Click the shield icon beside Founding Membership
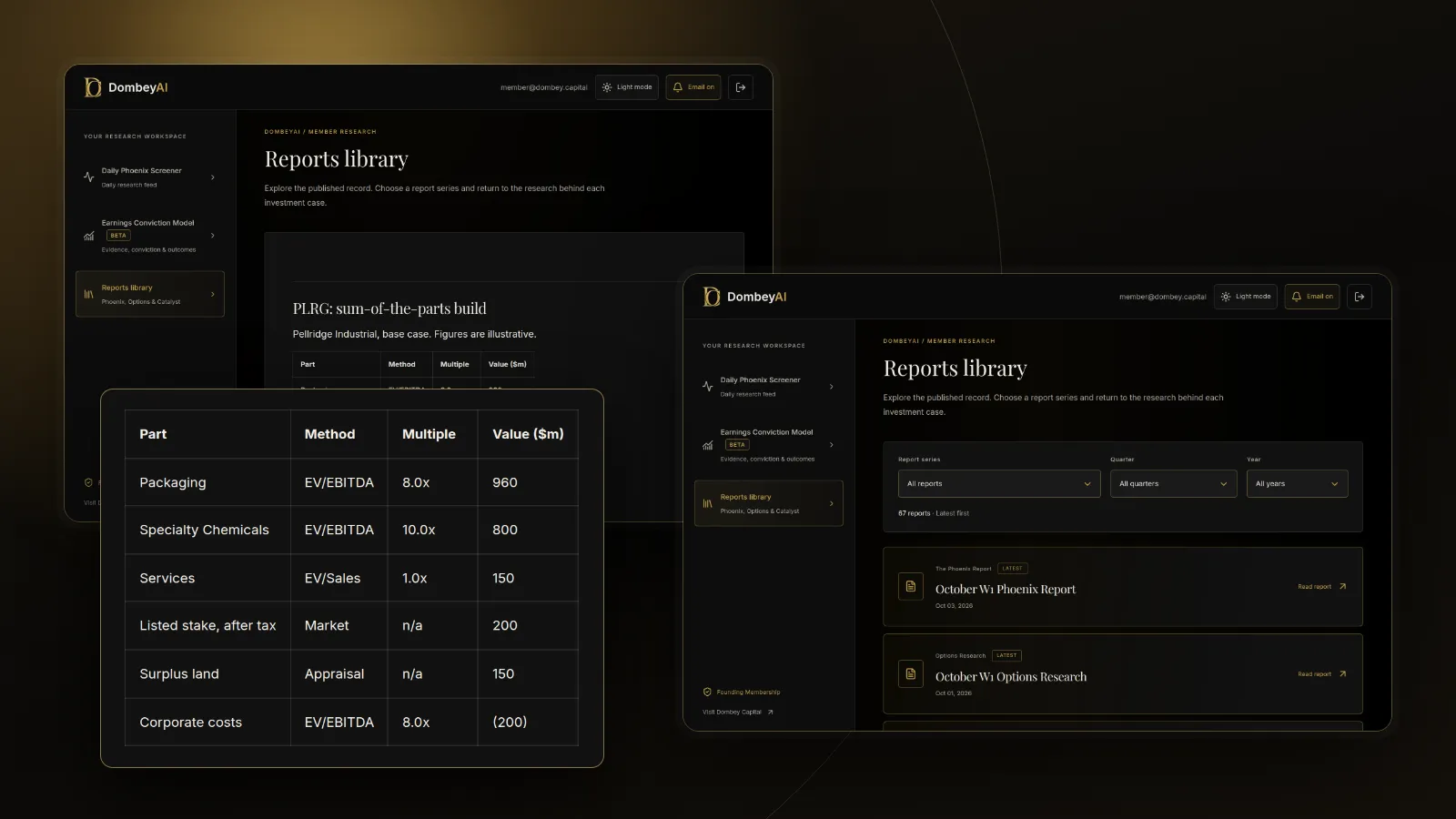 pos(707,693)
